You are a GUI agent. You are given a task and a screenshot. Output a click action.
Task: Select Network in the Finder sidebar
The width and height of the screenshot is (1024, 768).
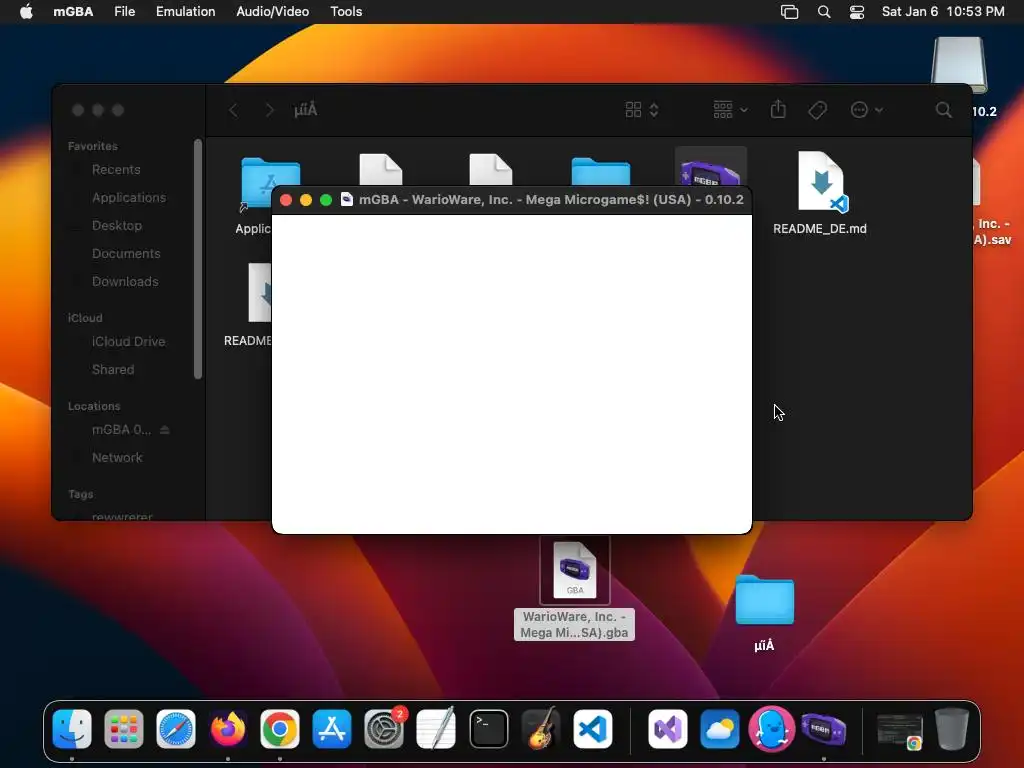pyautogui.click(x=117, y=458)
